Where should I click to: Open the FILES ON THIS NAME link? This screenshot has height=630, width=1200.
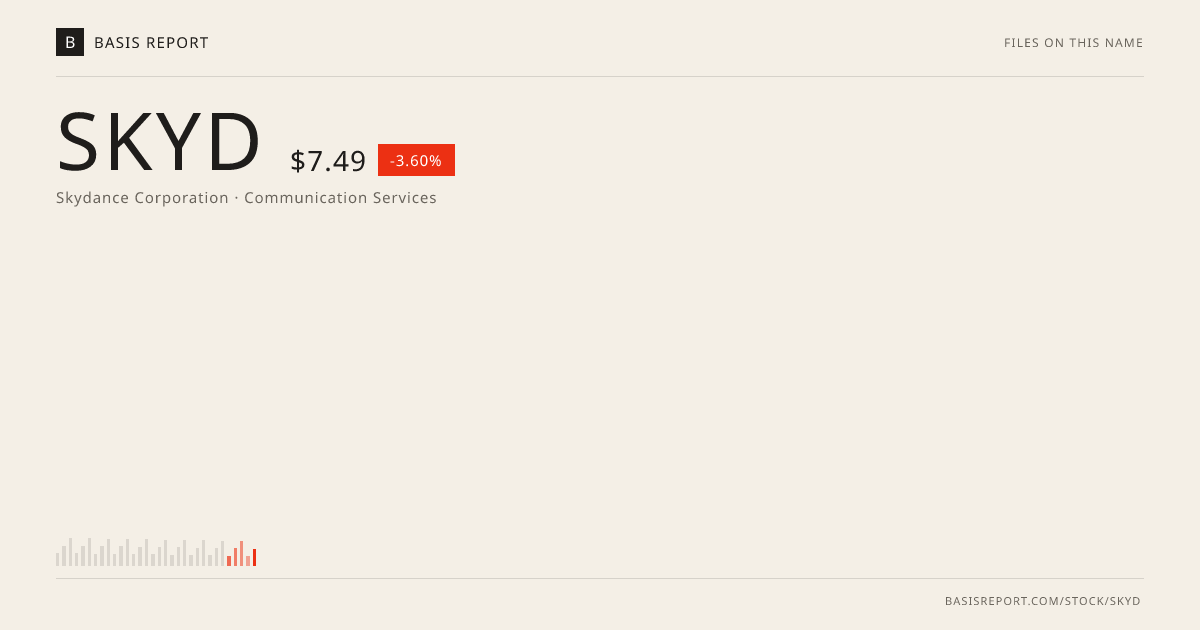pos(1073,43)
